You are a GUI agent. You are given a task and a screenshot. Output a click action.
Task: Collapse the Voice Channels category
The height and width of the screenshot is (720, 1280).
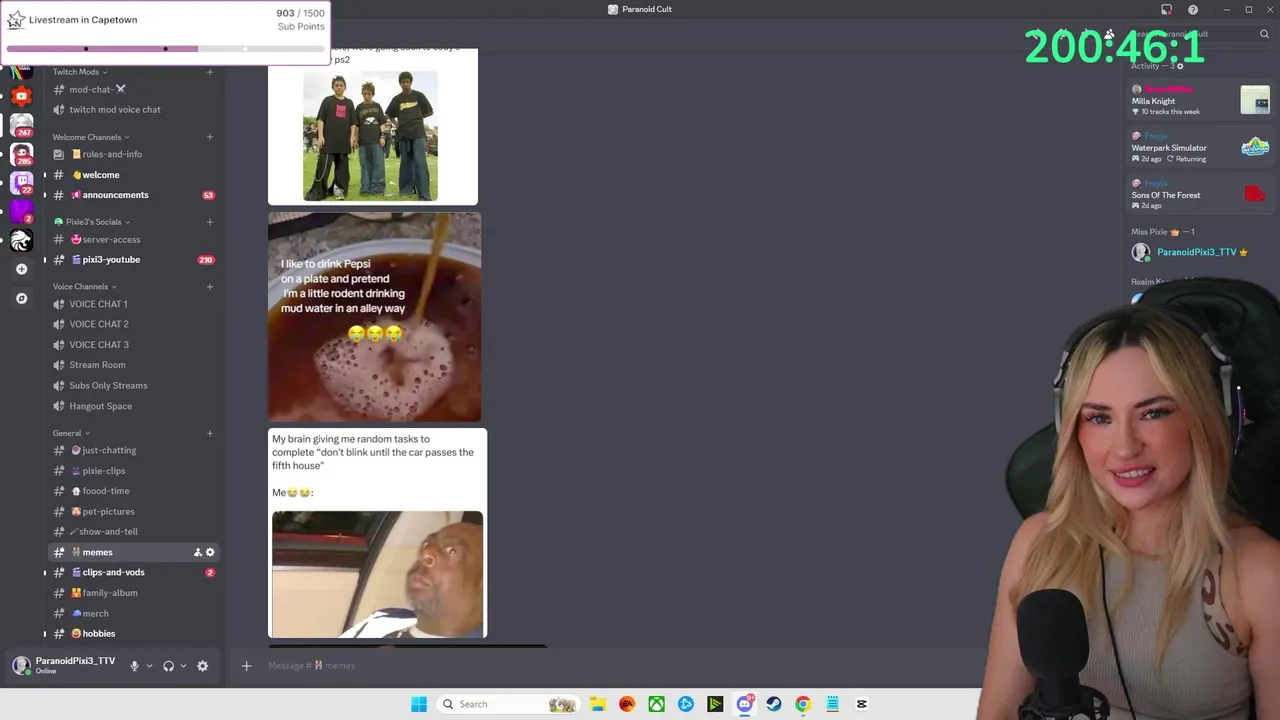click(x=84, y=287)
